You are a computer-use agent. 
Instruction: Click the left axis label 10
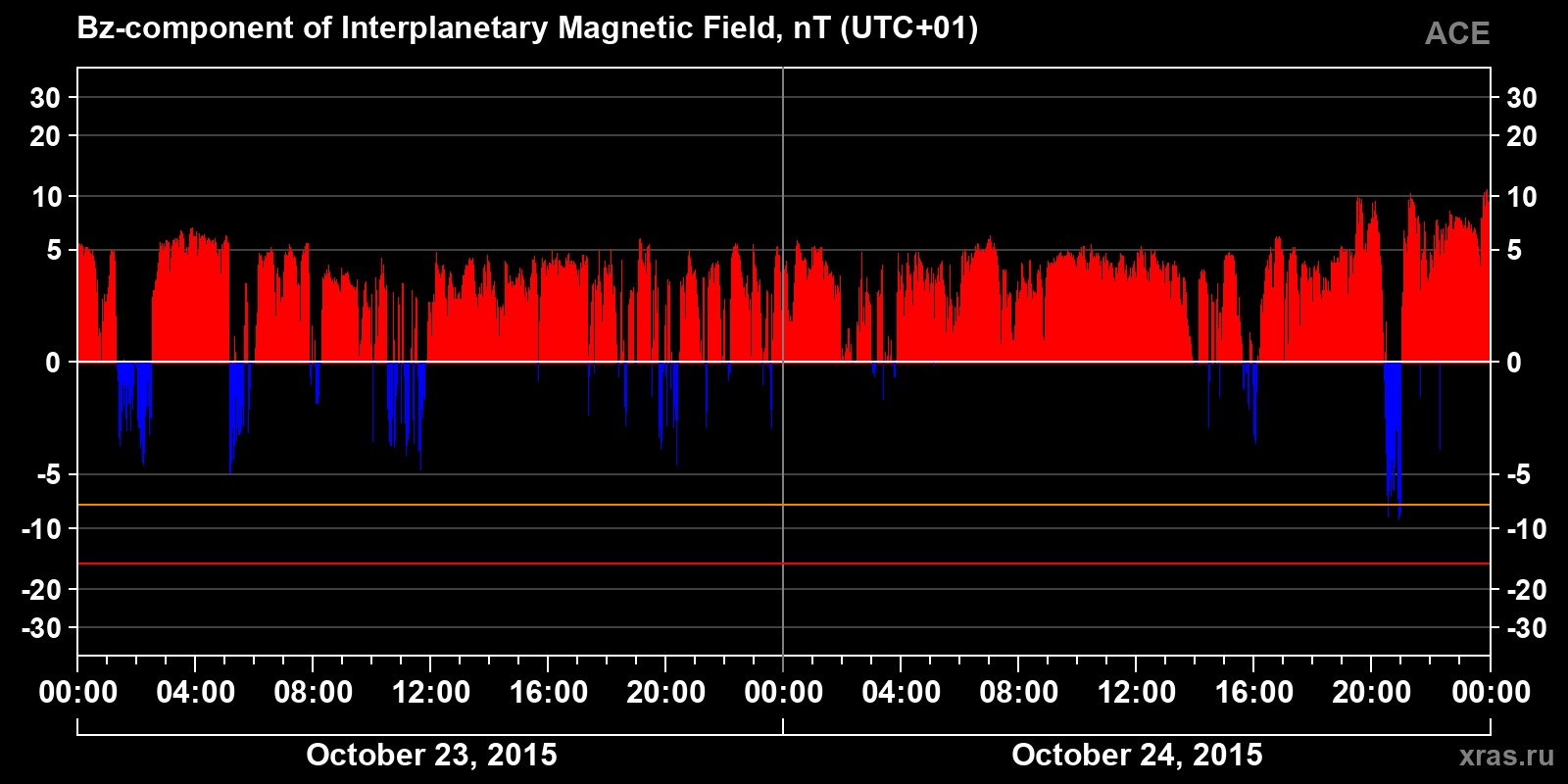[x=46, y=197]
